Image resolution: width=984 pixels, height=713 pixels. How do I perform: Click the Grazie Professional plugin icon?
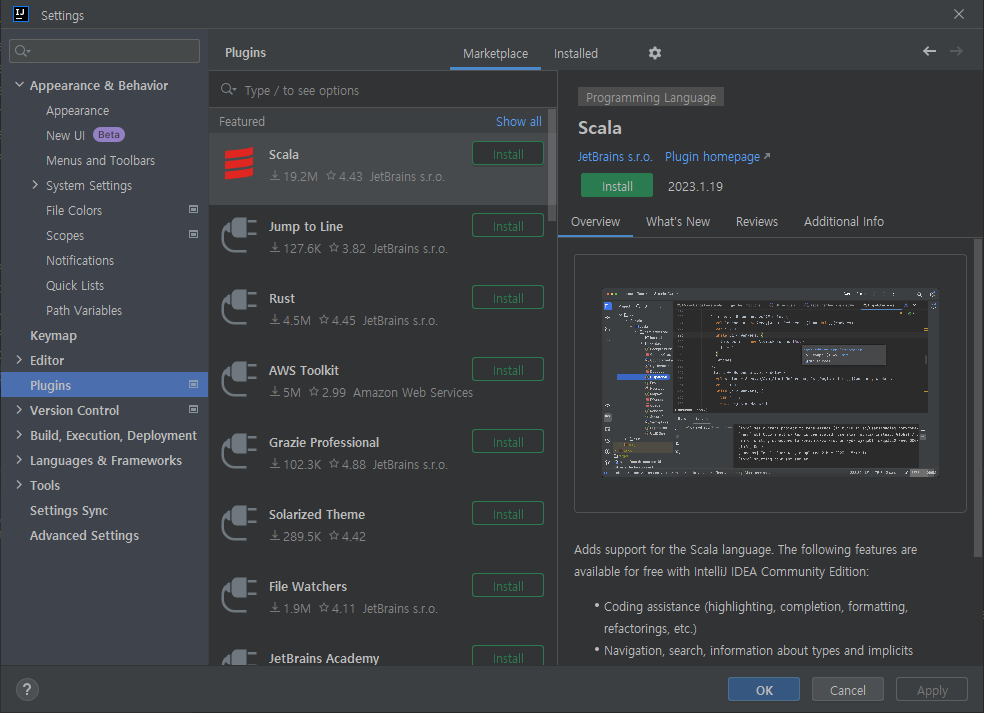coord(239,451)
